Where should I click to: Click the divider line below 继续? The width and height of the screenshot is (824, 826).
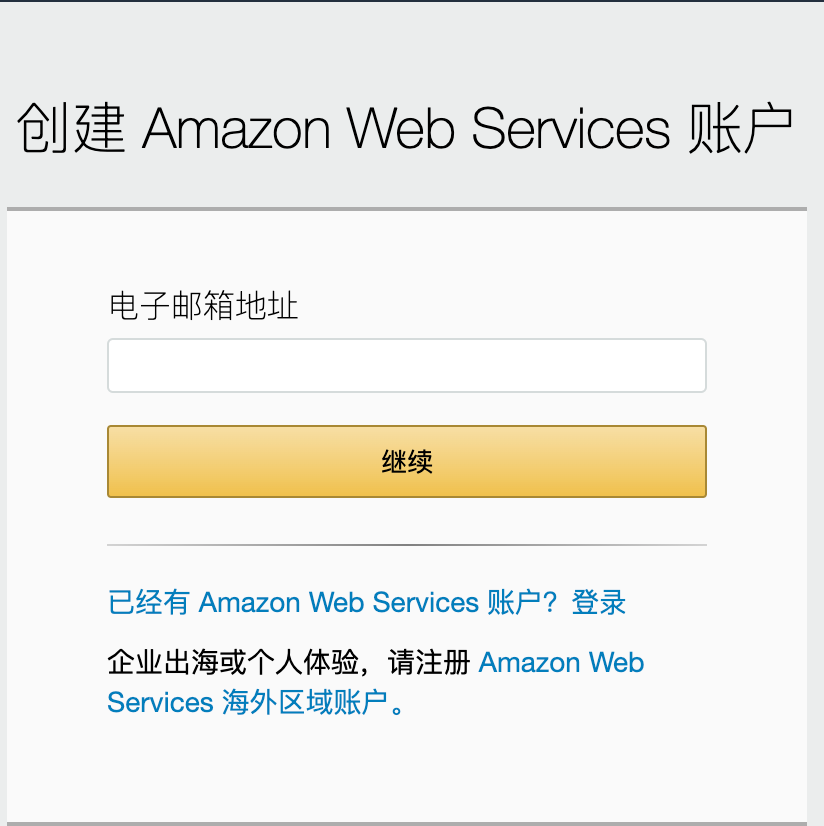(406, 545)
